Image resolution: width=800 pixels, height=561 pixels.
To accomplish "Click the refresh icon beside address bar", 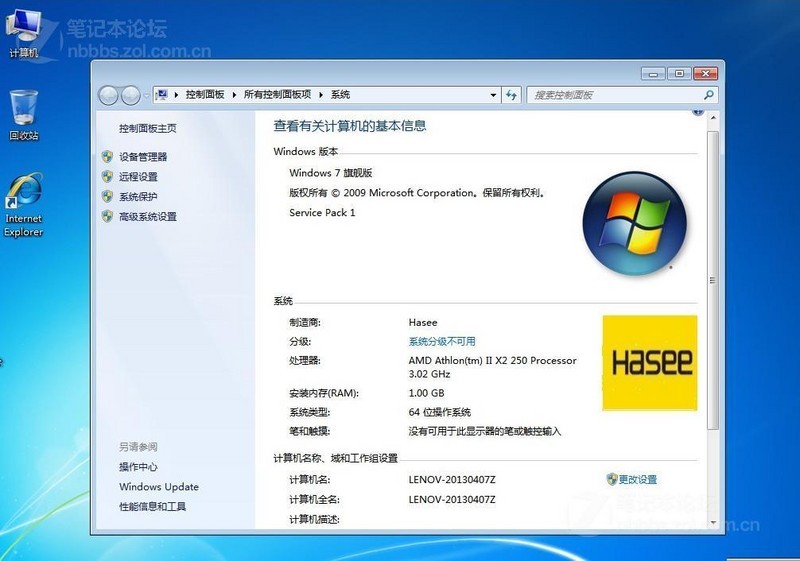I will click(511, 95).
